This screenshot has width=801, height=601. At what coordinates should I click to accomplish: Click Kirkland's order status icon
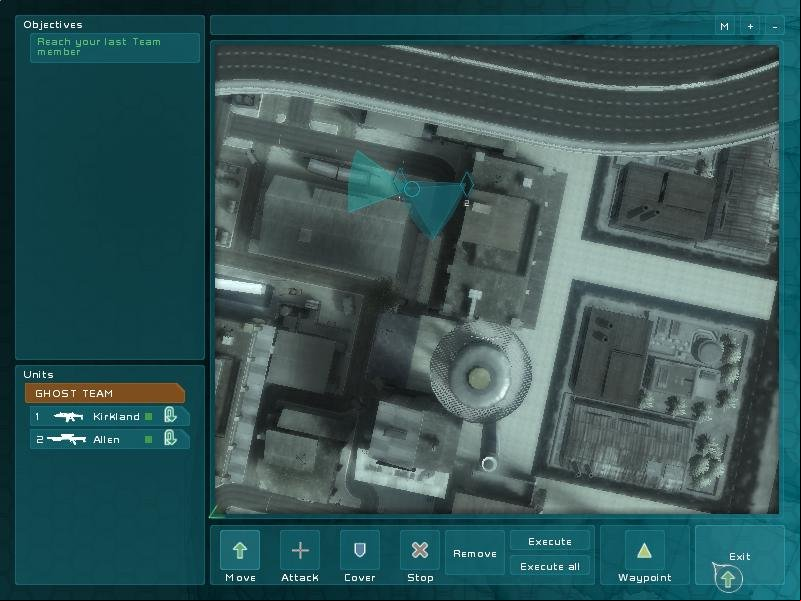click(x=170, y=414)
